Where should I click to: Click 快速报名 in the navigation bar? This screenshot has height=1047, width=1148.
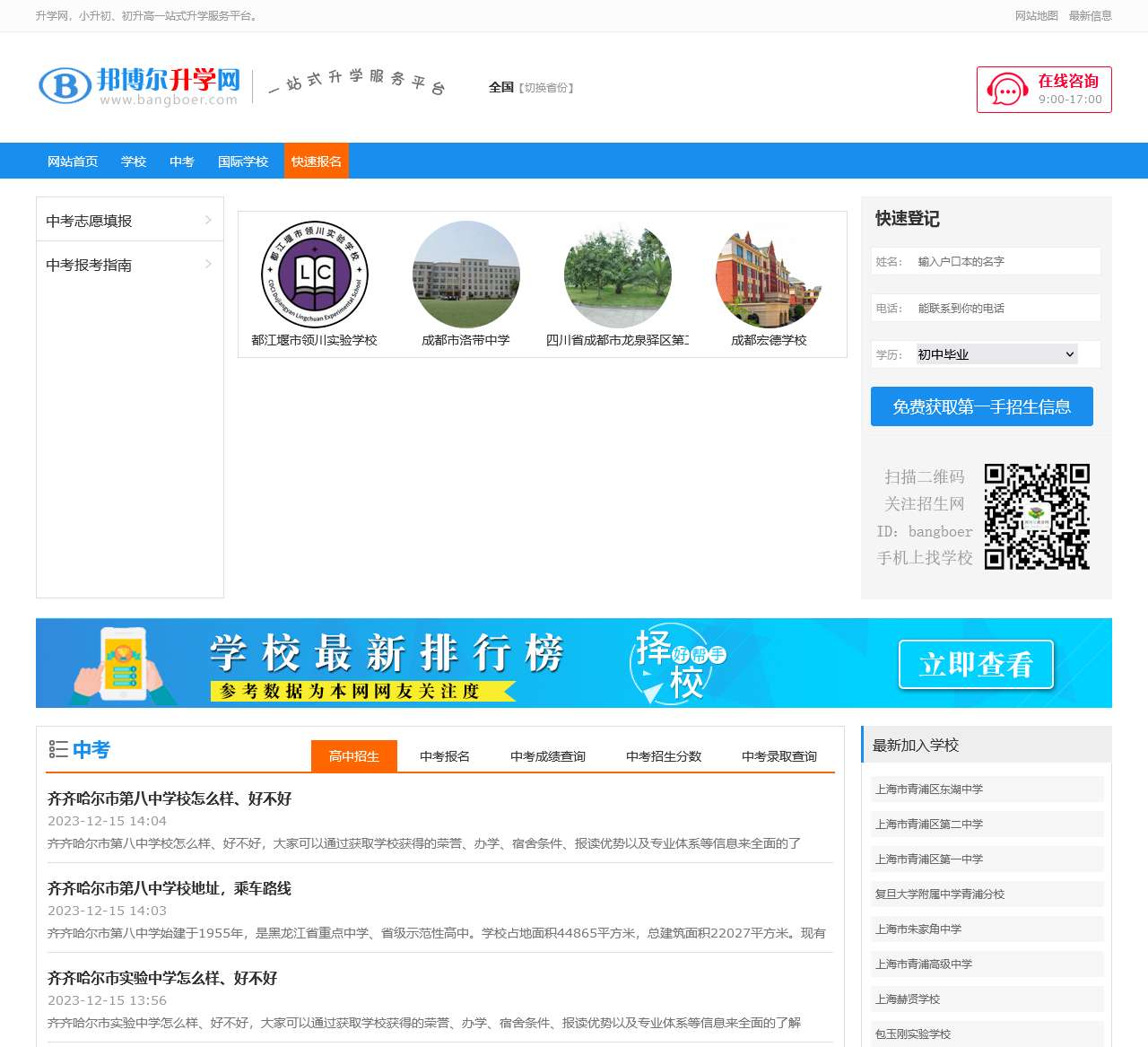(x=316, y=161)
